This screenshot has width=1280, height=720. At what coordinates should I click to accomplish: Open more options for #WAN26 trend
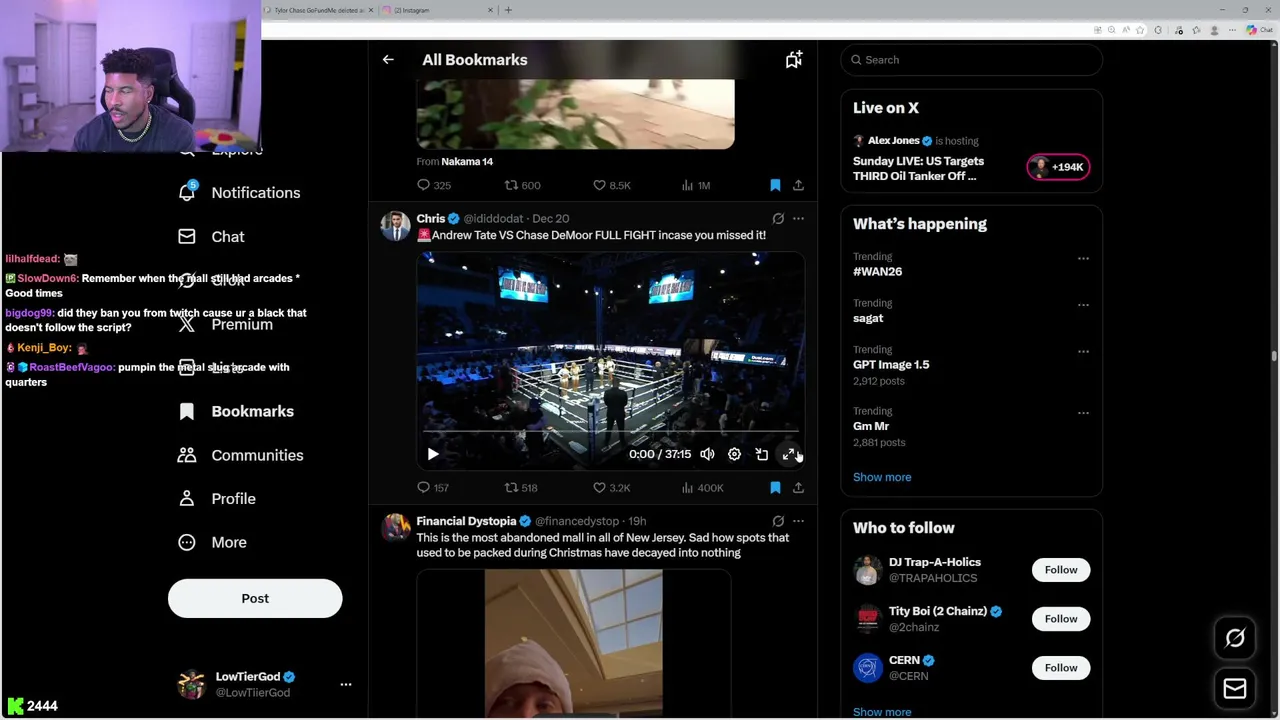(1083, 258)
